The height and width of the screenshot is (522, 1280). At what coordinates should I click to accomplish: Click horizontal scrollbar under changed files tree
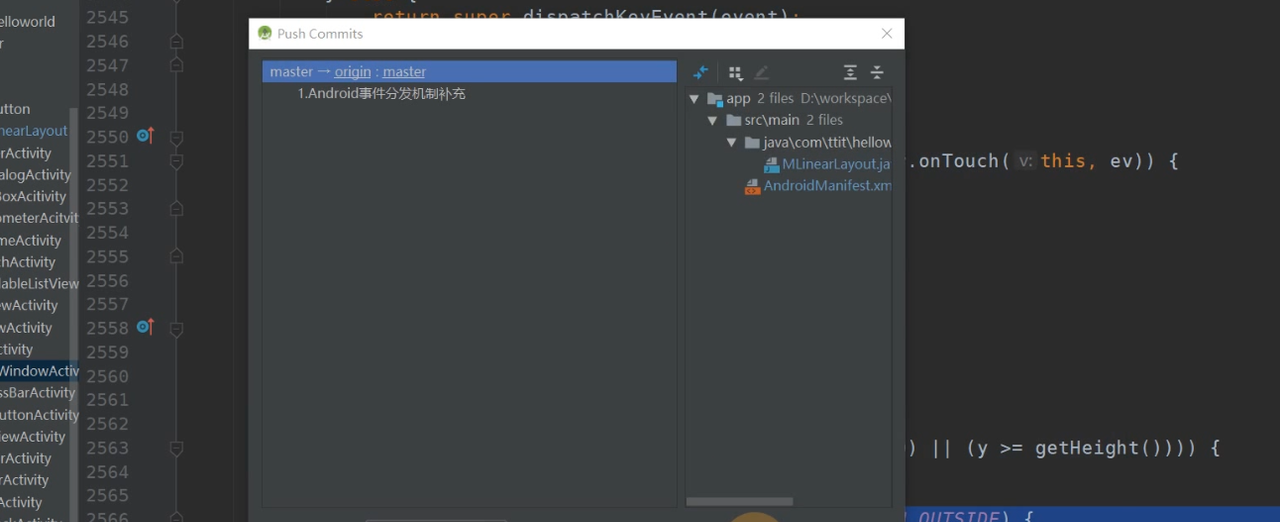[x=740, y=502]
